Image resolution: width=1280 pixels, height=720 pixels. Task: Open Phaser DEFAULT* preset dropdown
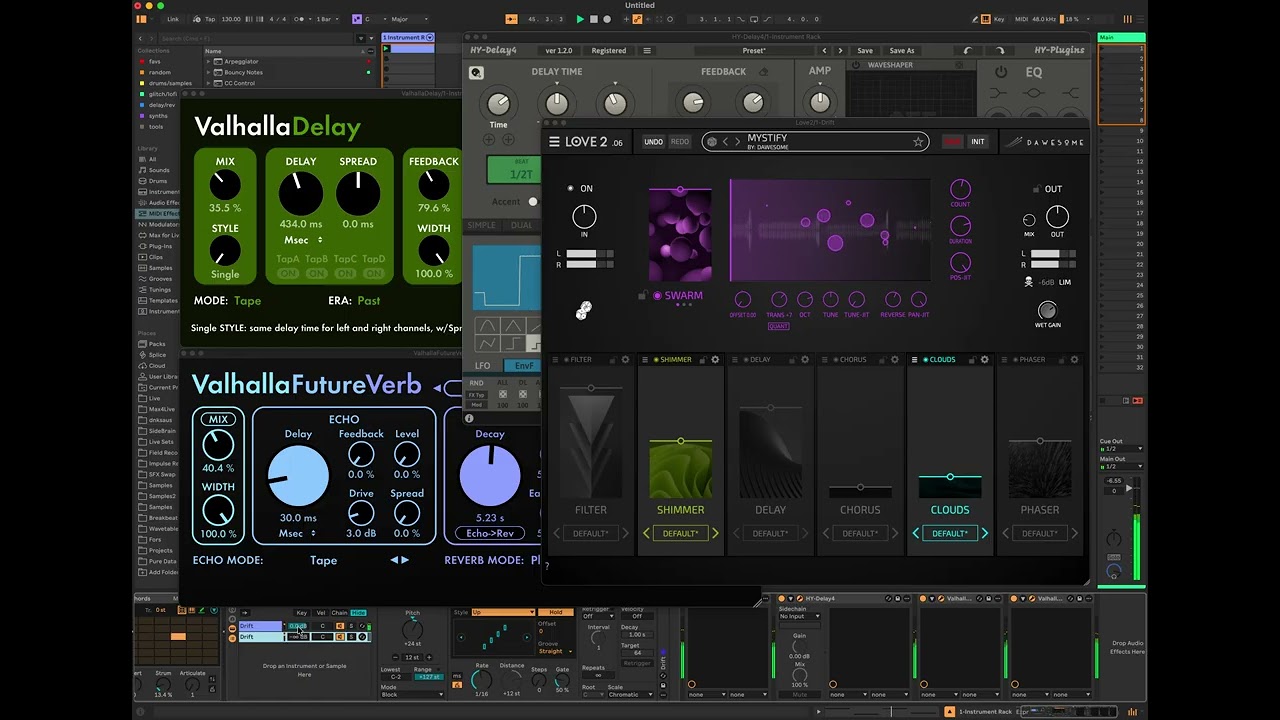[1040, 534]
